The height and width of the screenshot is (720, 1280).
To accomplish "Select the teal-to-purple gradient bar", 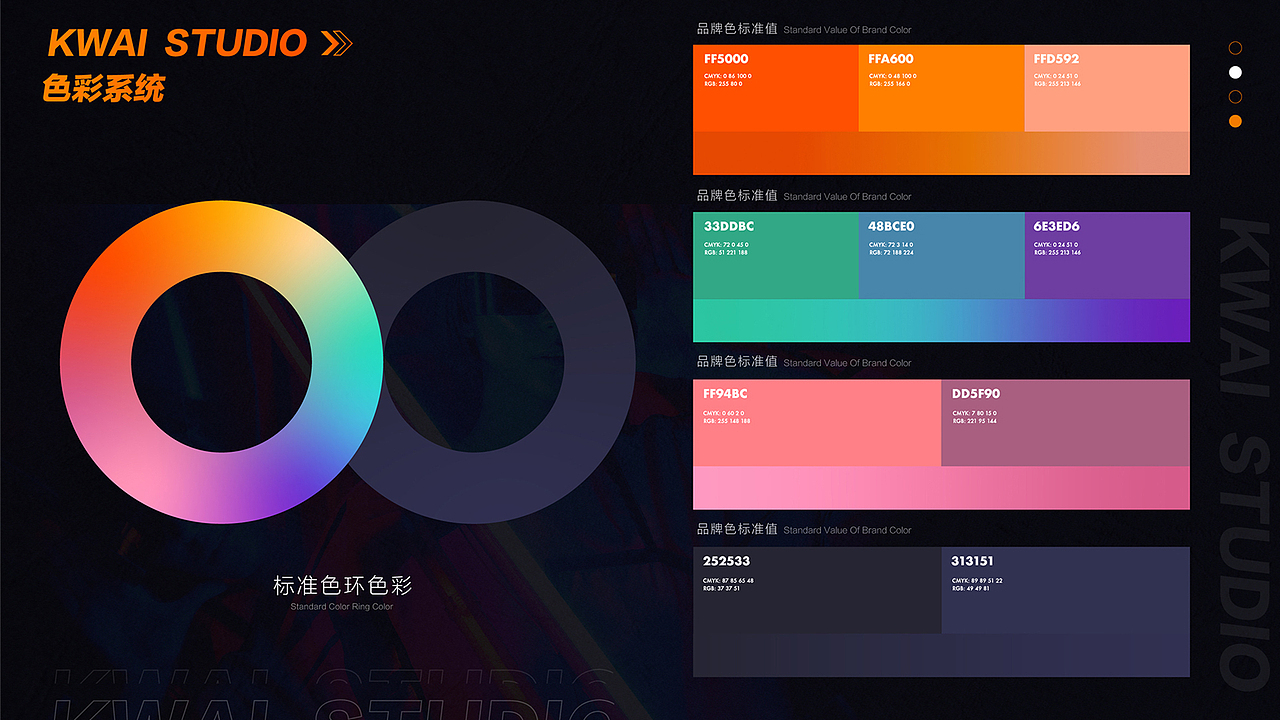I will point(941,320).
